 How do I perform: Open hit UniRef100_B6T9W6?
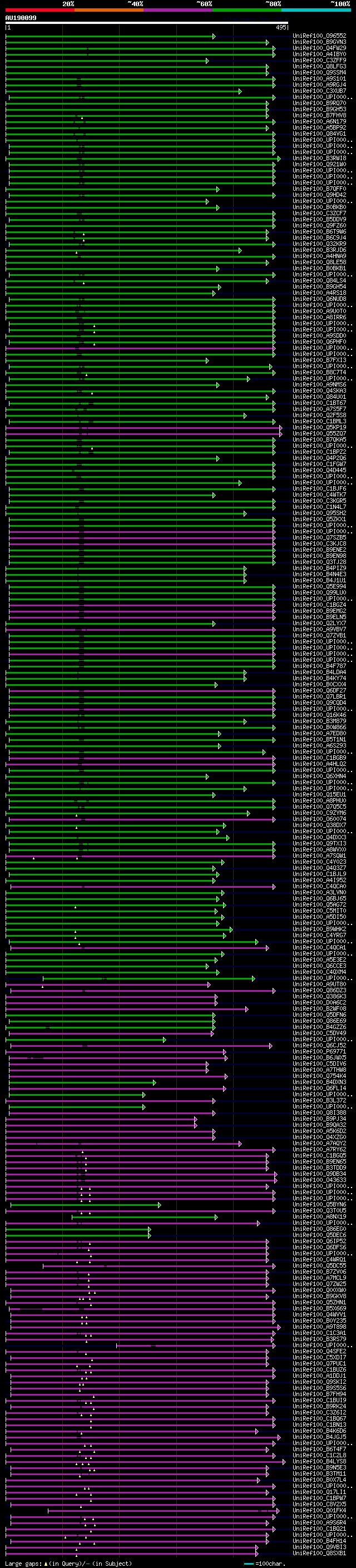[x=319, y=232]
